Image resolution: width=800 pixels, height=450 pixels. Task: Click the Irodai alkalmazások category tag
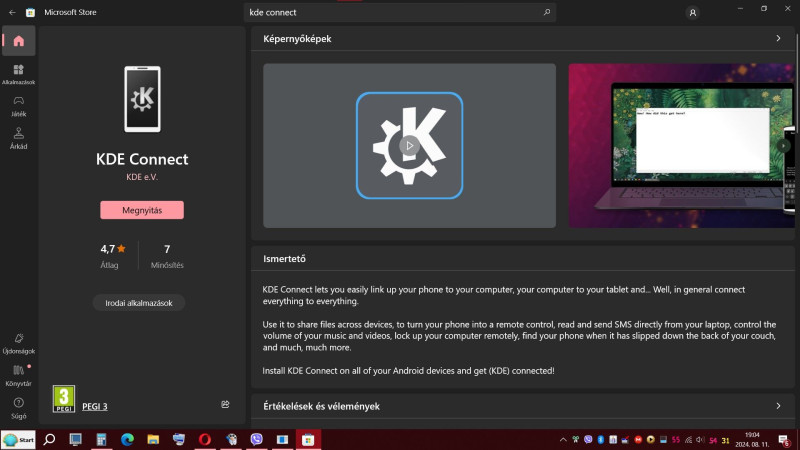139,303
